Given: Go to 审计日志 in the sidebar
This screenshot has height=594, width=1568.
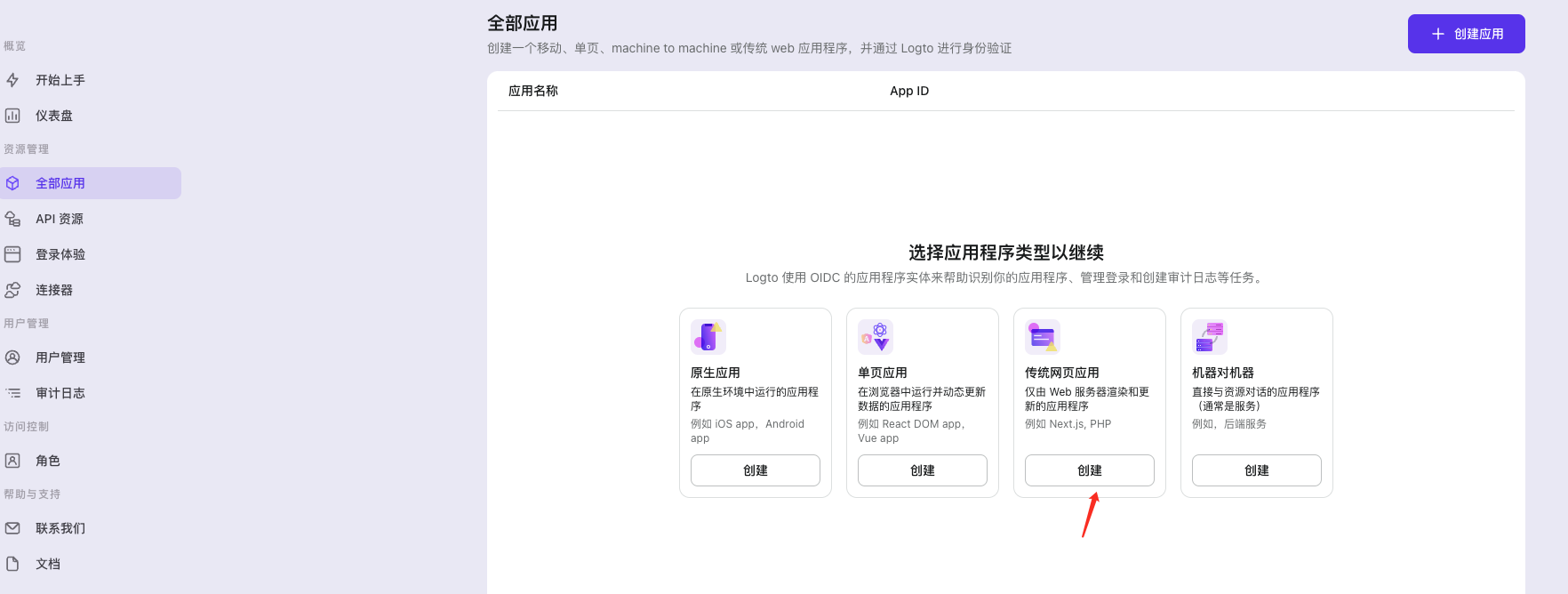Looking at the screenshot, I should click(60, 393).
